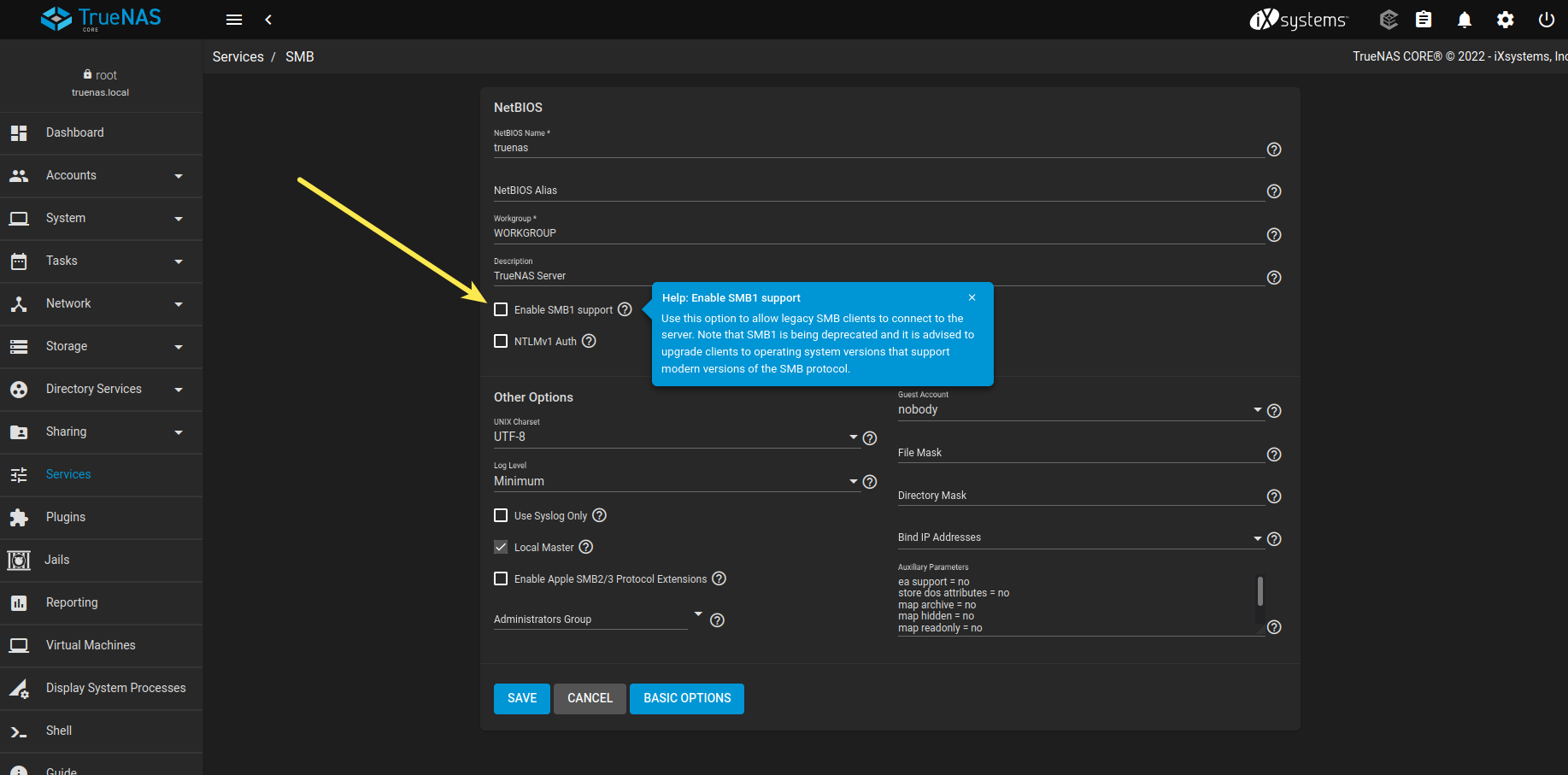
Task: Collapse sidebar with back chevron
Action: (x=268, y=20)
